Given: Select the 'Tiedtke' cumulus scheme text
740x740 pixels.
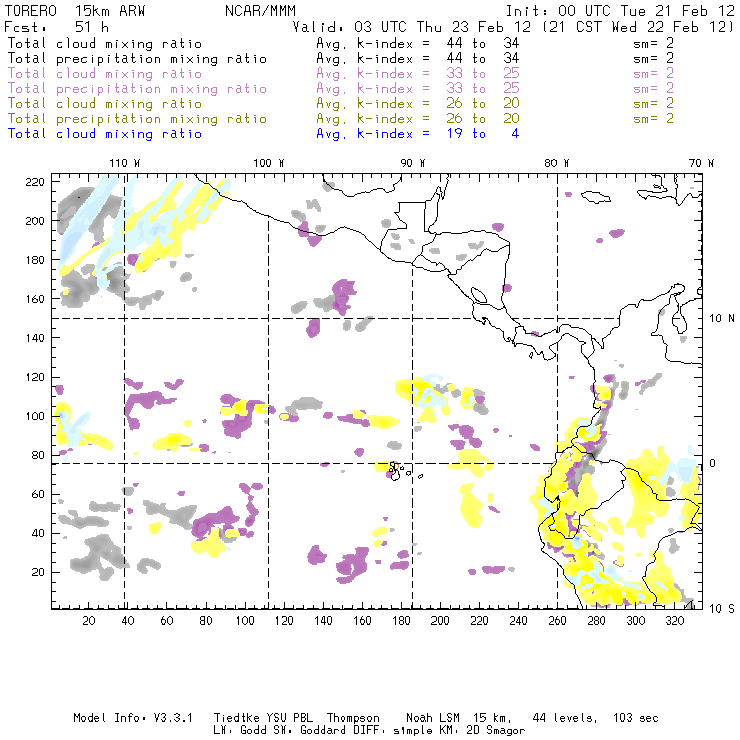Looking at the screenshot, I should tap(236, 718).
